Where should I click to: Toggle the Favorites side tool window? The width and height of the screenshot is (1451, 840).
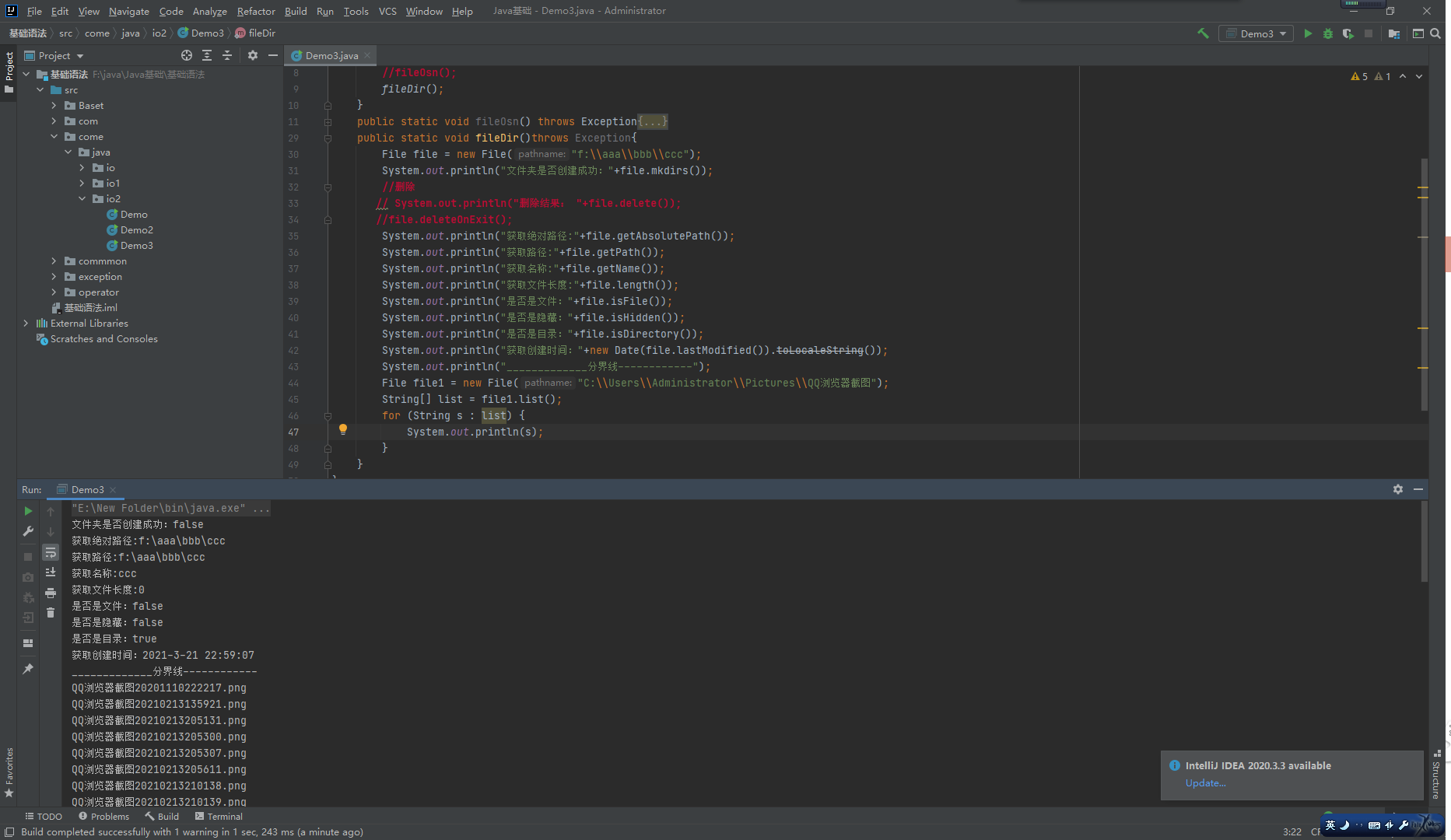click(9, 773)
